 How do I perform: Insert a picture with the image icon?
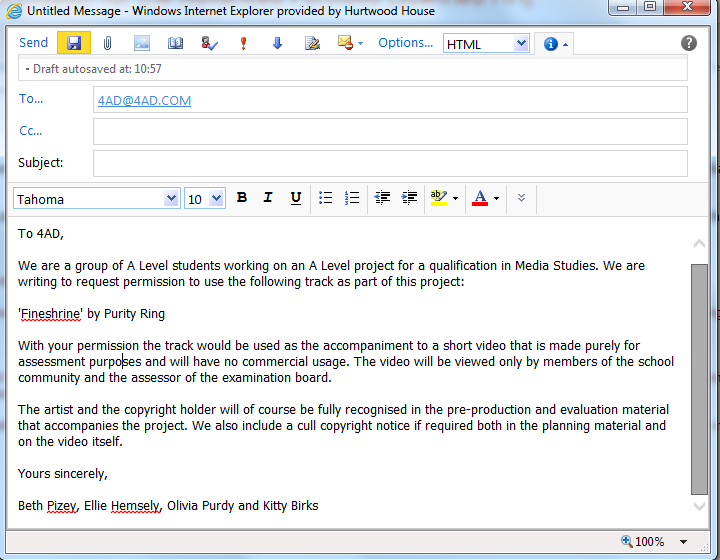coord(142,43)
